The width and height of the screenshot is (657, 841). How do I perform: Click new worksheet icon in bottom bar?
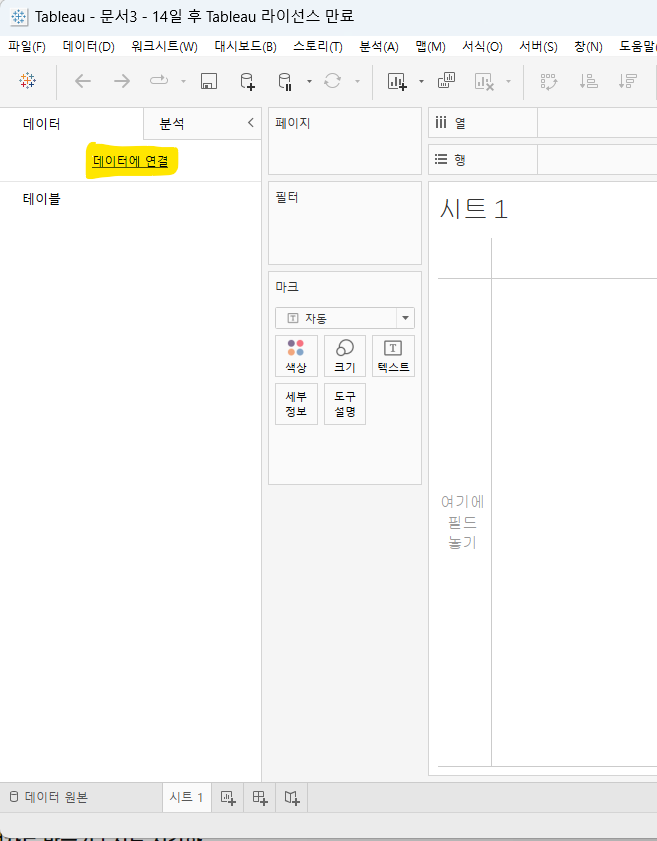coord(228,798)
